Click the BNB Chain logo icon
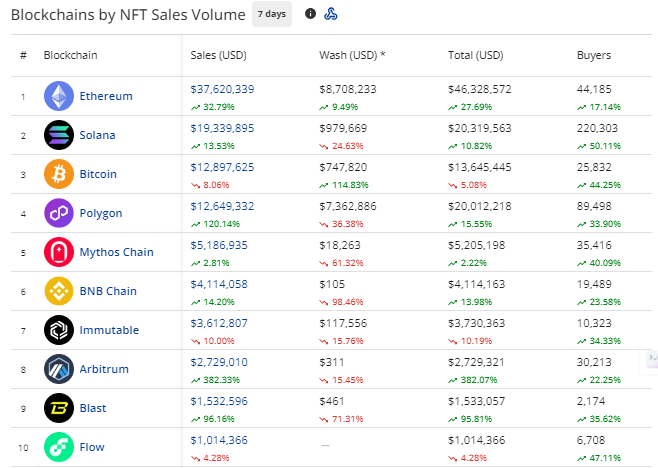This screenshot has height=468, width=658. coord(59,291)
